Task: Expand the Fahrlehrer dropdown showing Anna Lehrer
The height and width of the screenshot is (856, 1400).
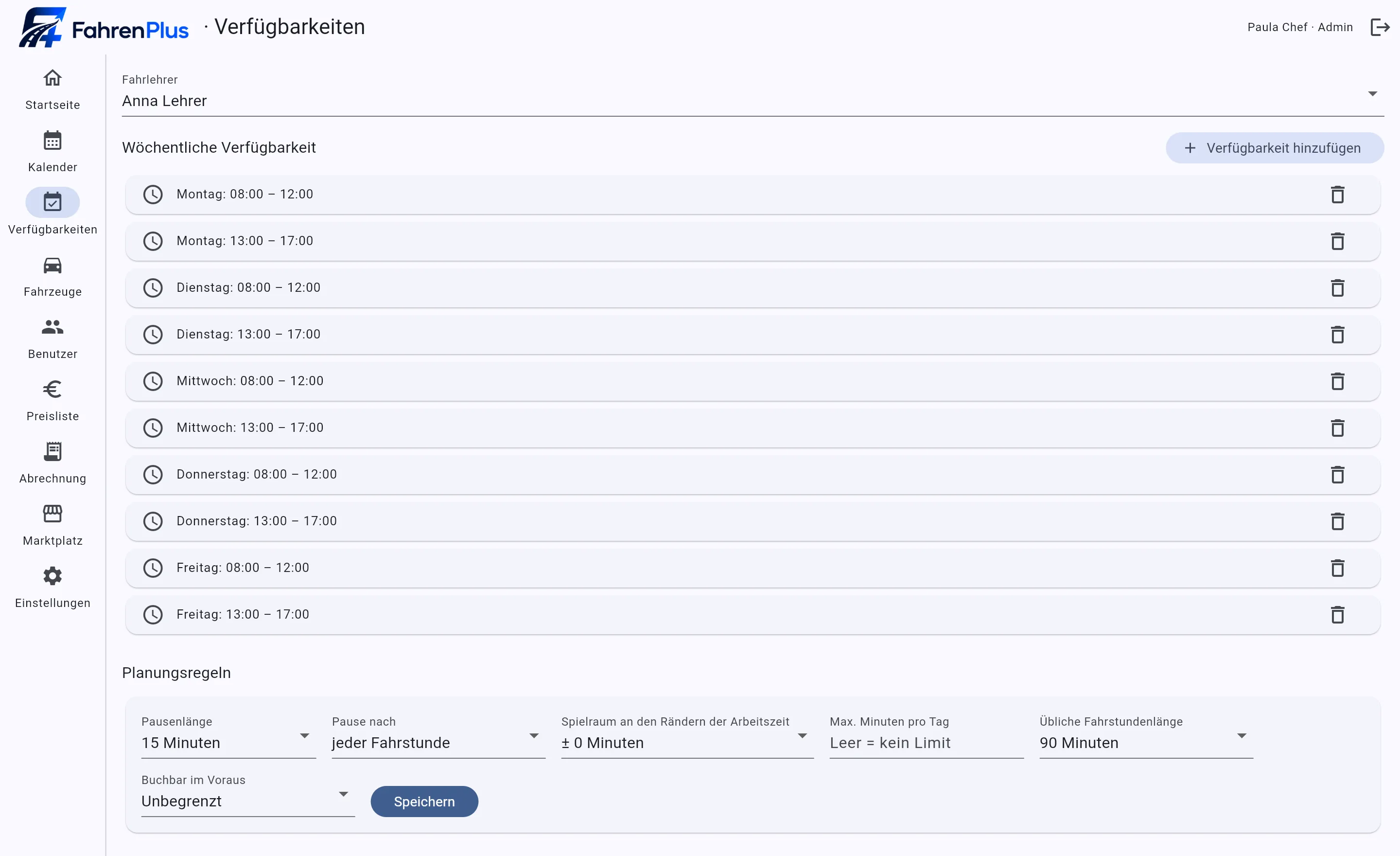Action: (x=753, y=94)
